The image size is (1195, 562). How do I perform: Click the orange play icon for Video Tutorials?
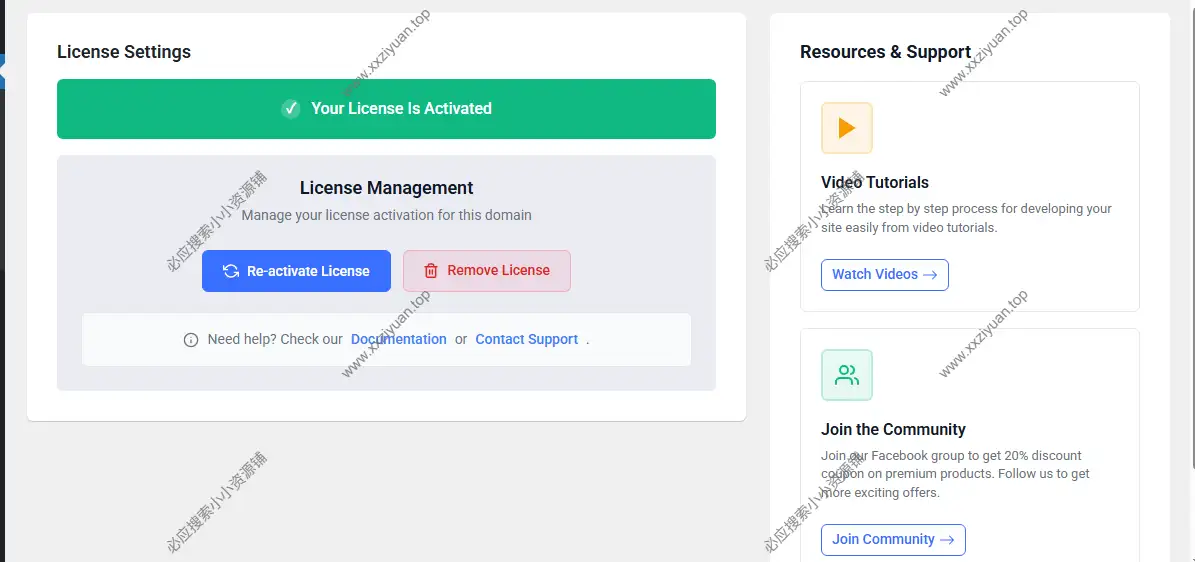846,128
